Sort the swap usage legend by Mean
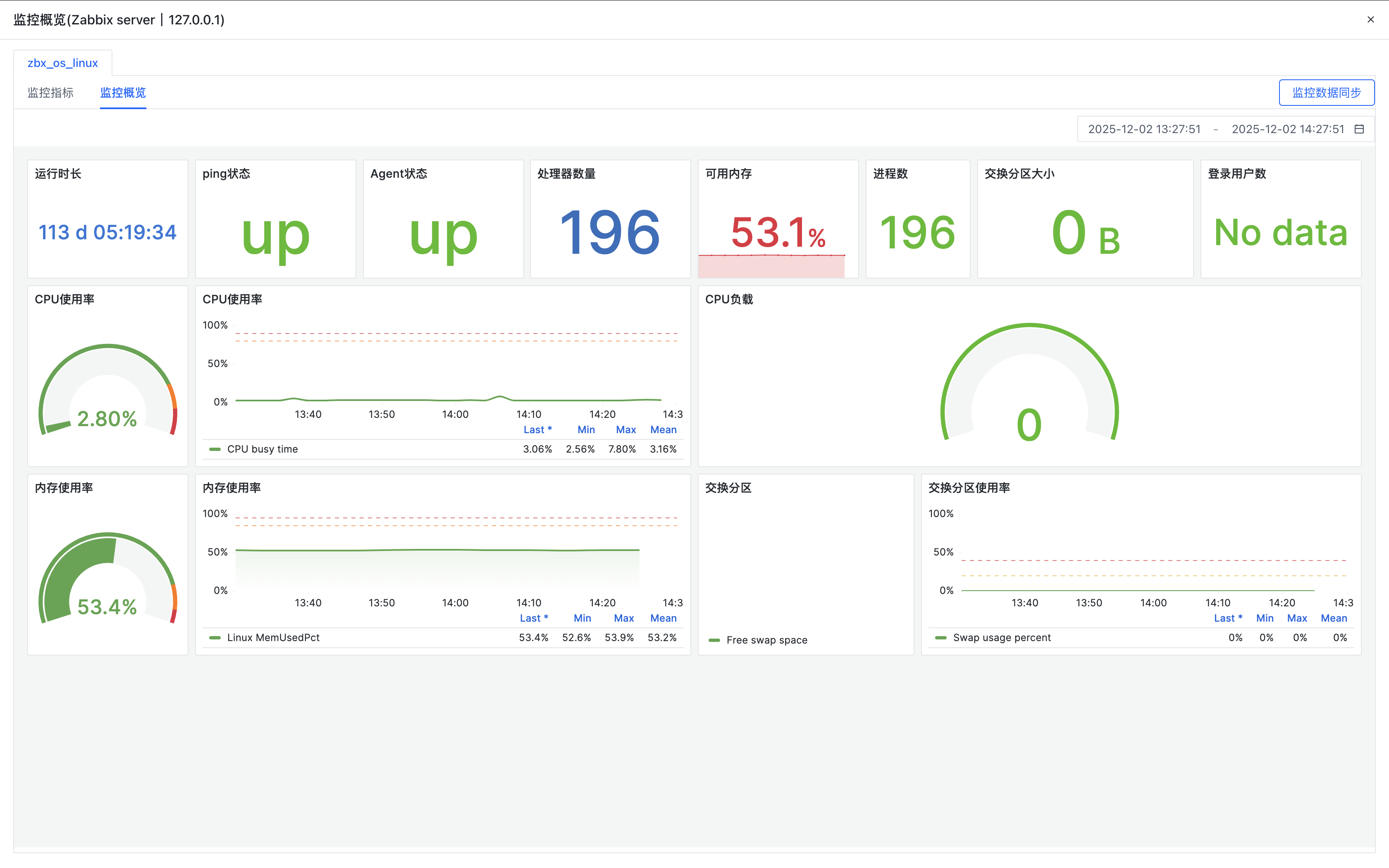 1333,618
